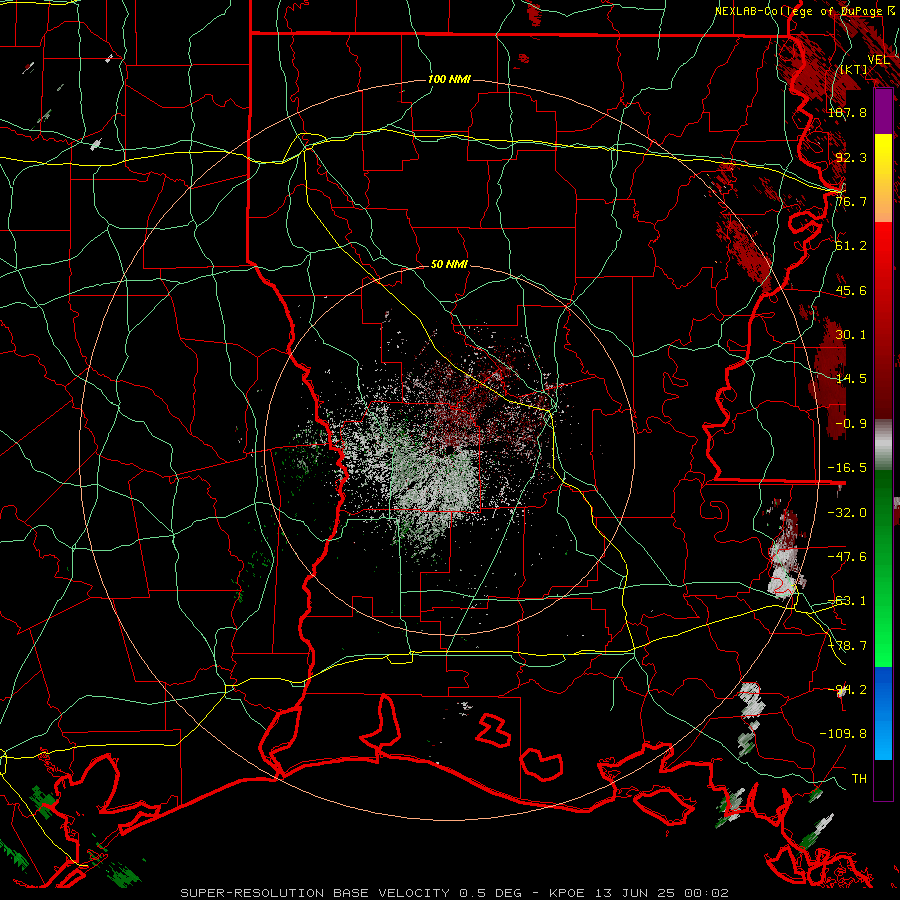Click the '50 NMI' range ring label
The width and height of the screenshot is (900, 900).
pyautogui.click(x=449, y=265)
